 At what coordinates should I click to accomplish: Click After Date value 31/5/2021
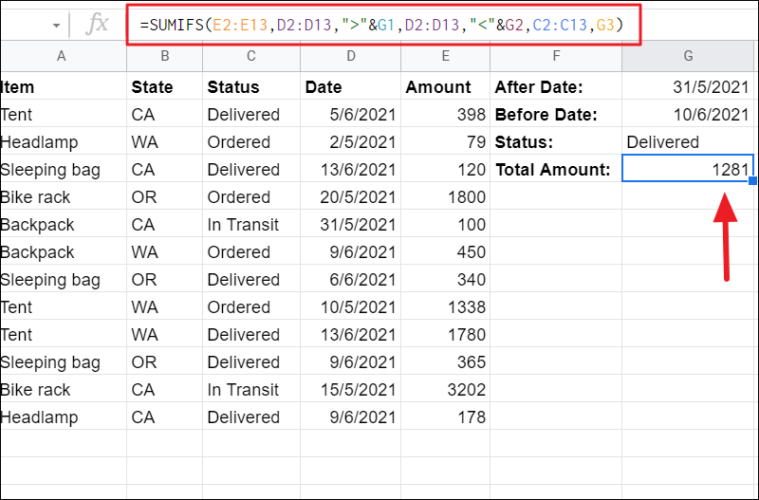click(x=688, y=86)
